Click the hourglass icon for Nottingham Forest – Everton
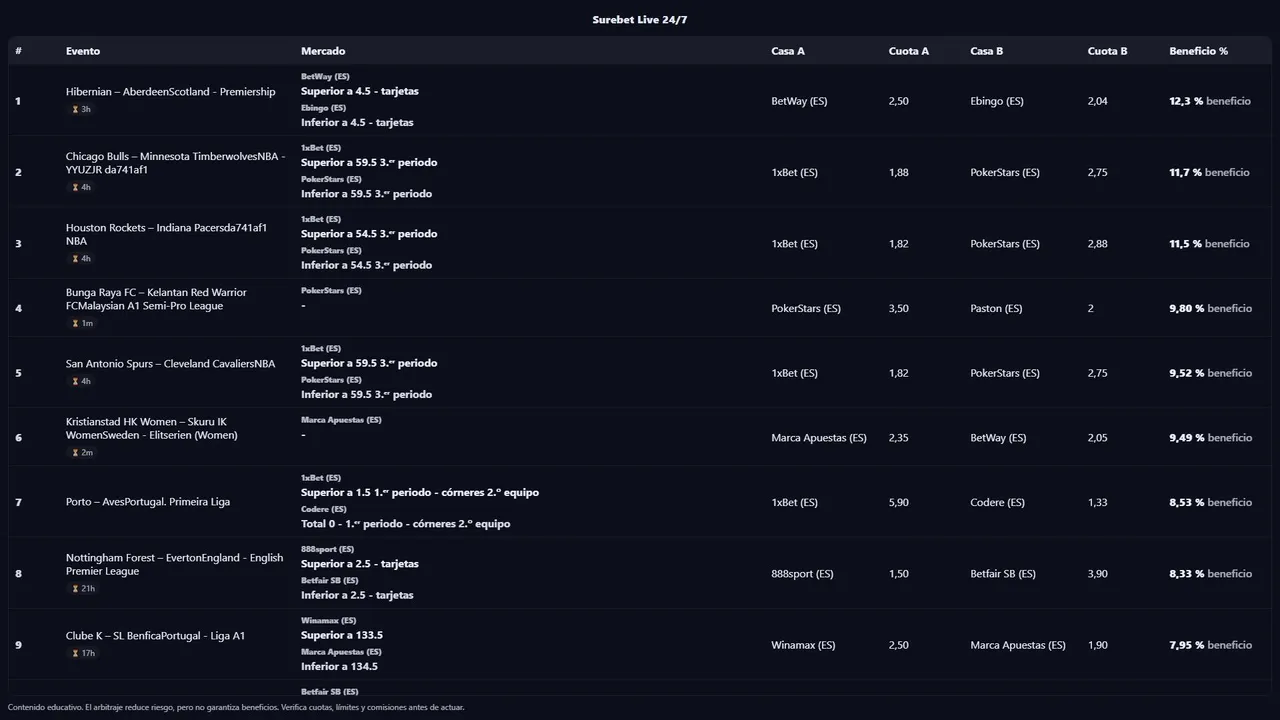Viewport: 1280px width, 720px height. (75, 589)
